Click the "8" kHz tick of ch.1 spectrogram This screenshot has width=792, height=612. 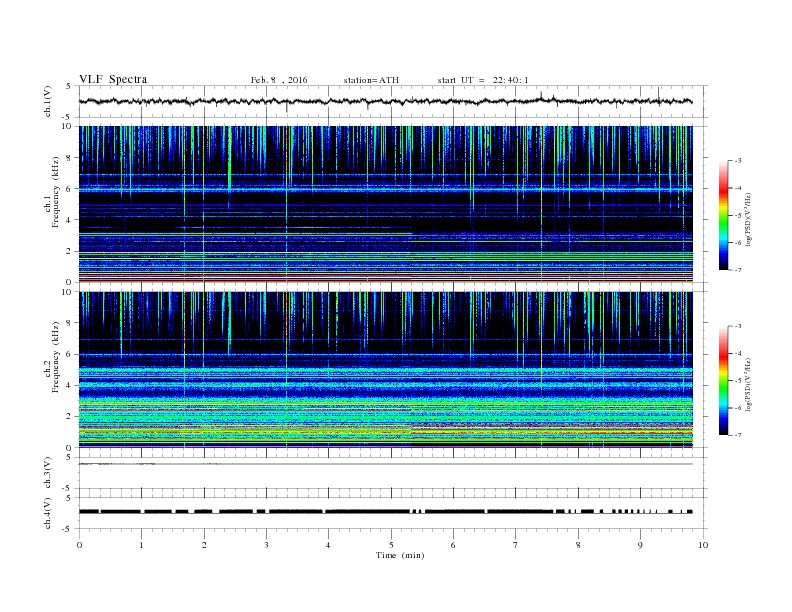click(x=70, y=158)
